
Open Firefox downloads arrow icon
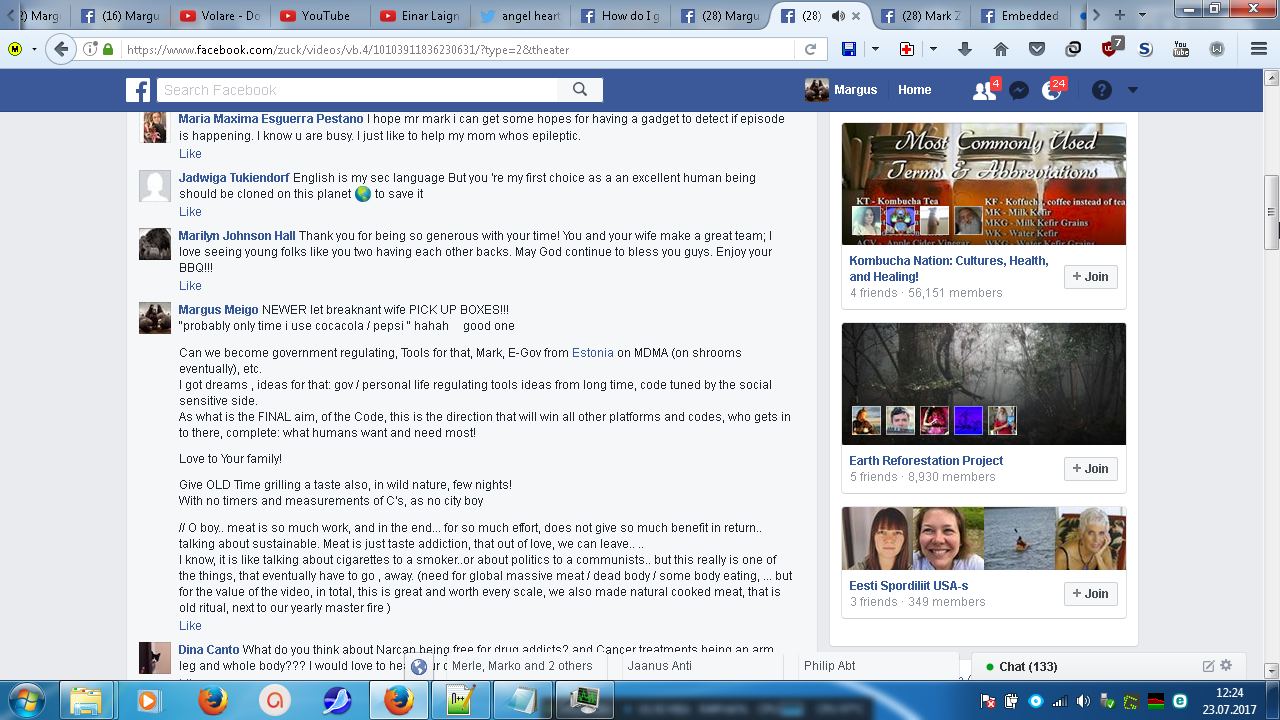click(965, 49)
